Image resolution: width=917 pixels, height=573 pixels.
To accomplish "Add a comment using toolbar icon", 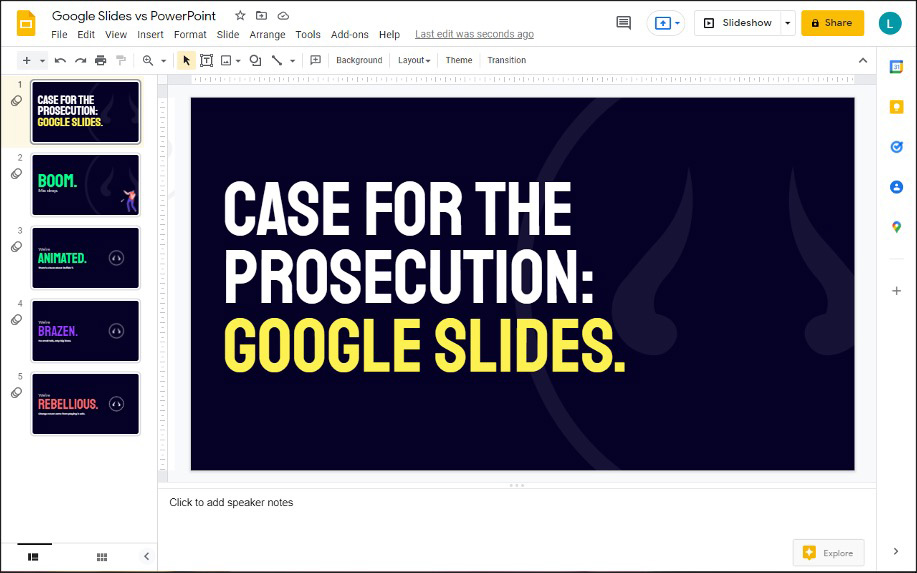I will [x=315, y=60].
